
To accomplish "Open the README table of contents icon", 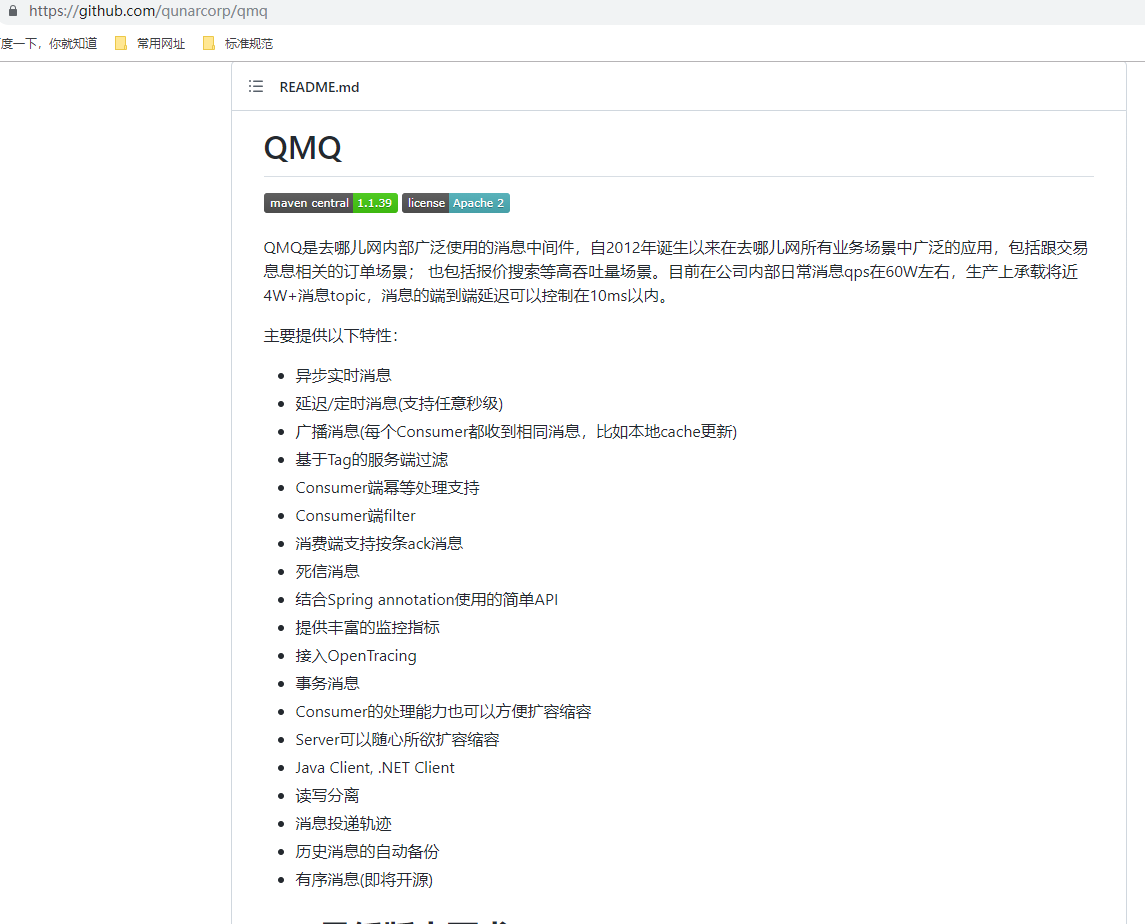I will (256, 87).
